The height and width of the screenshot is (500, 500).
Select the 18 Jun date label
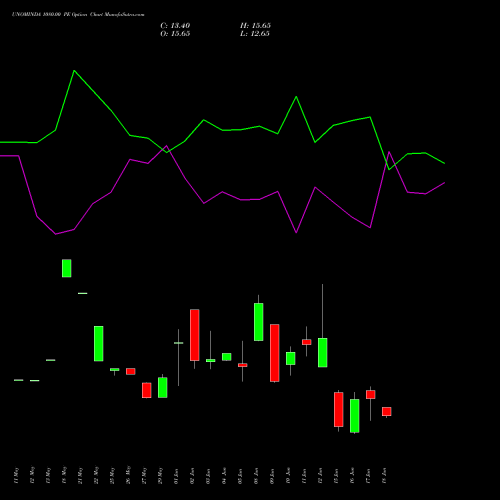(x=384, y=476)
